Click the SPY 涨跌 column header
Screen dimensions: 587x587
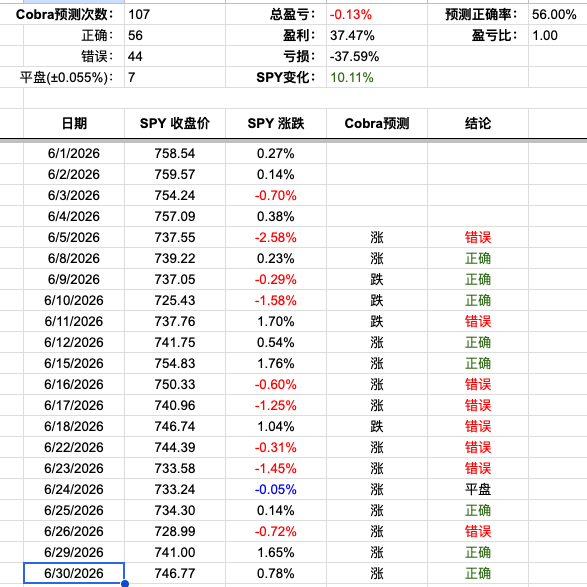[276, 124]
